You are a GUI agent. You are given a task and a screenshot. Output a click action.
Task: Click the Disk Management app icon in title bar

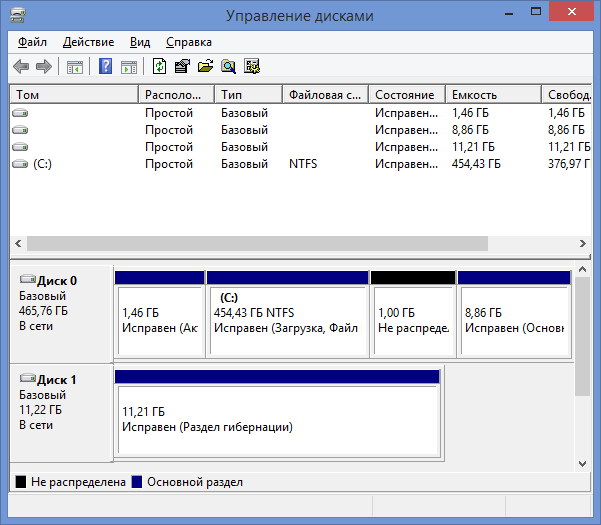coord(18,15)
